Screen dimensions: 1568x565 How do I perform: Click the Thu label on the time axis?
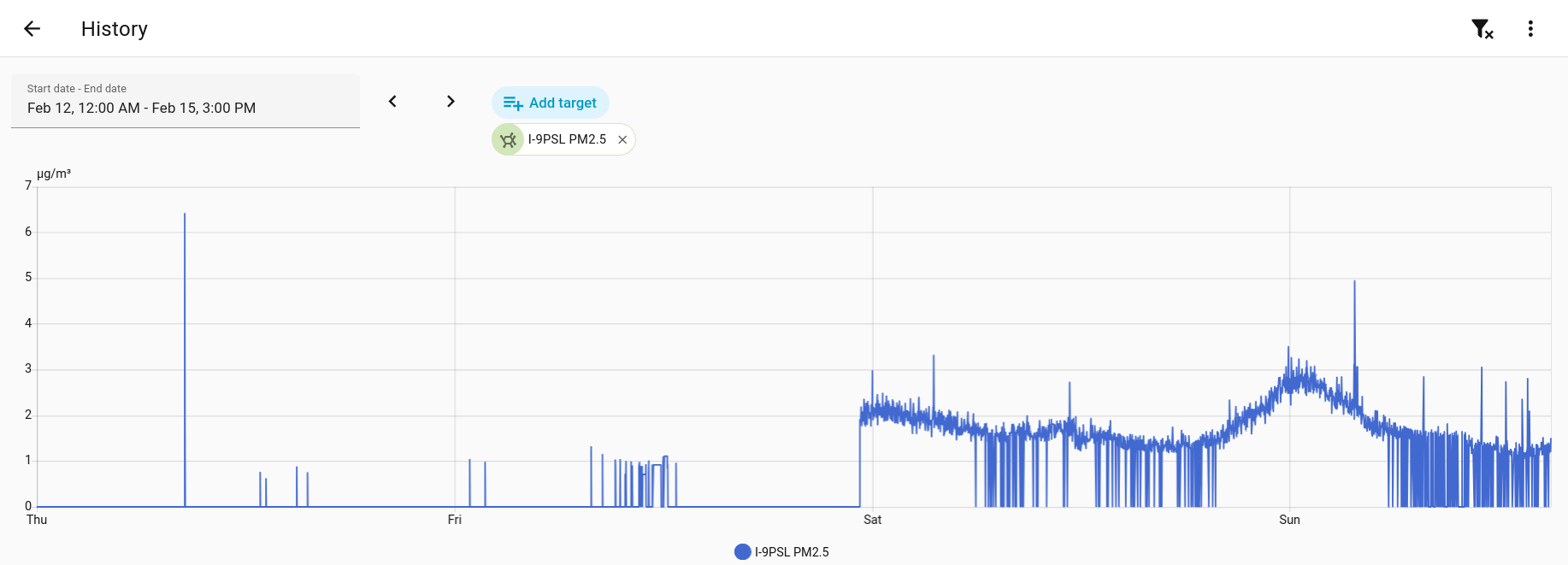tap(37, 520)
